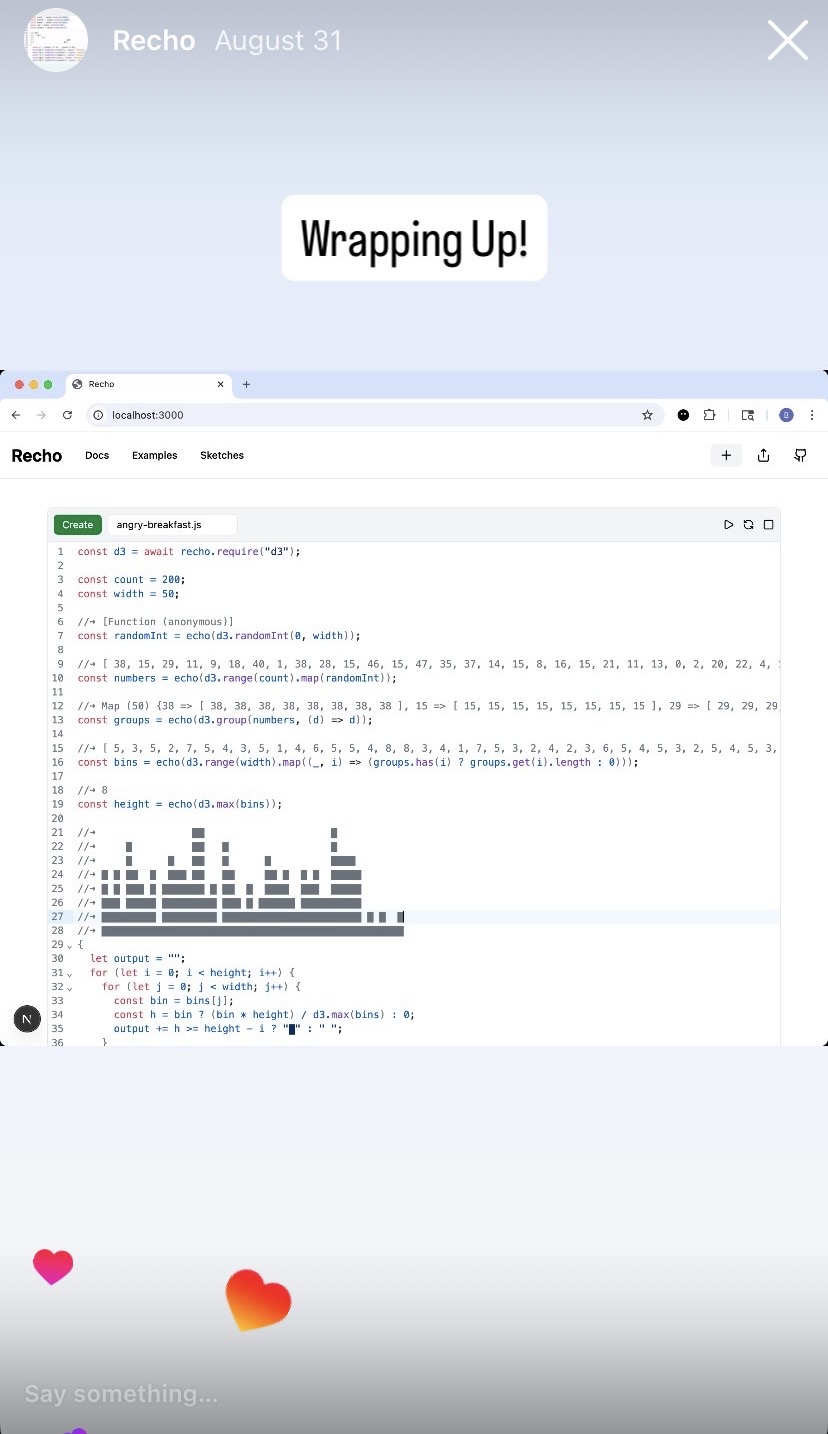
Task: Open the share/upload icon in Recho header
Action: tap(763, 455)
